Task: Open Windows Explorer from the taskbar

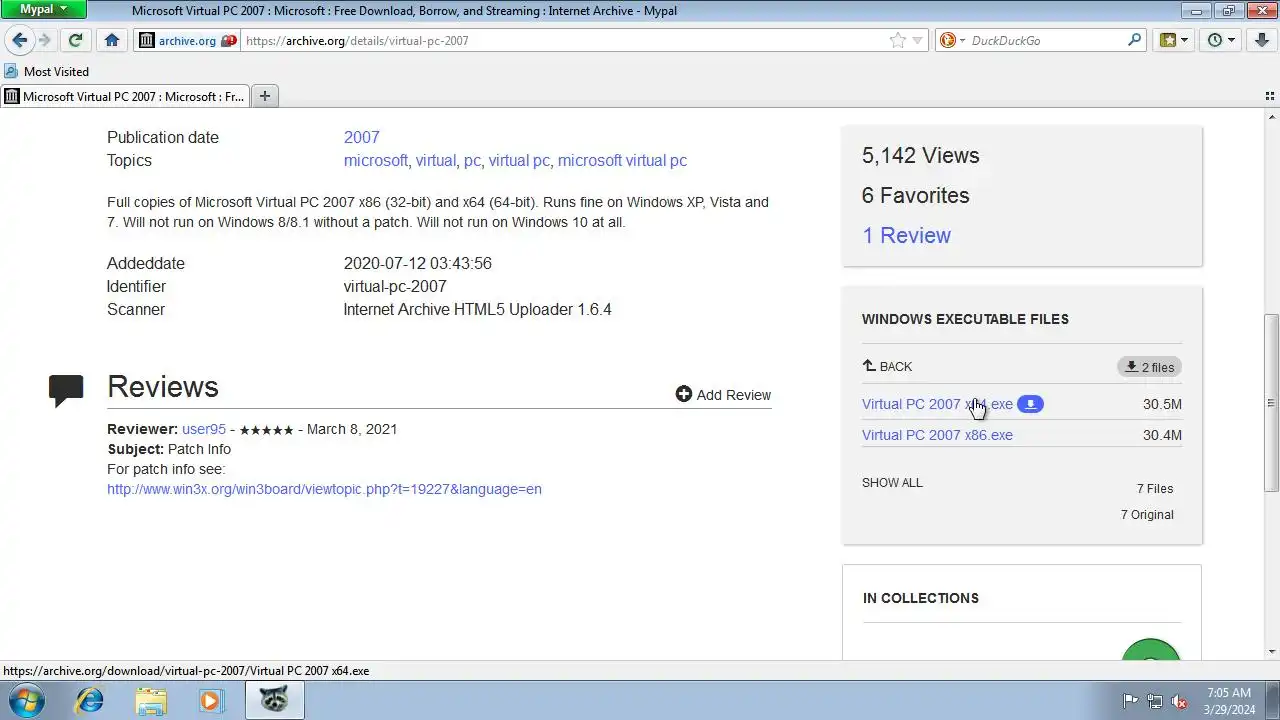Action: (151, 700)
